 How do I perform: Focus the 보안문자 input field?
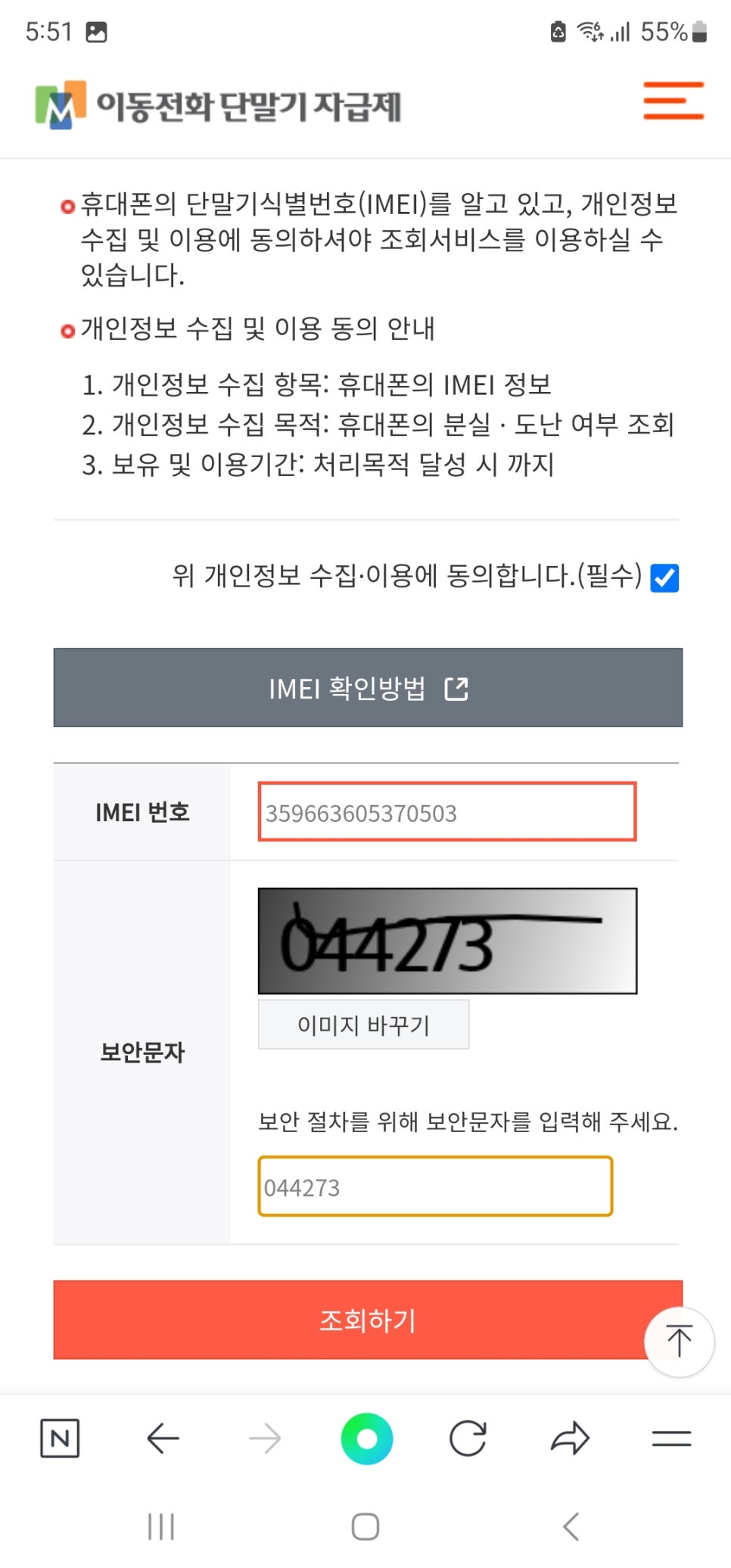click(435, 1187)
